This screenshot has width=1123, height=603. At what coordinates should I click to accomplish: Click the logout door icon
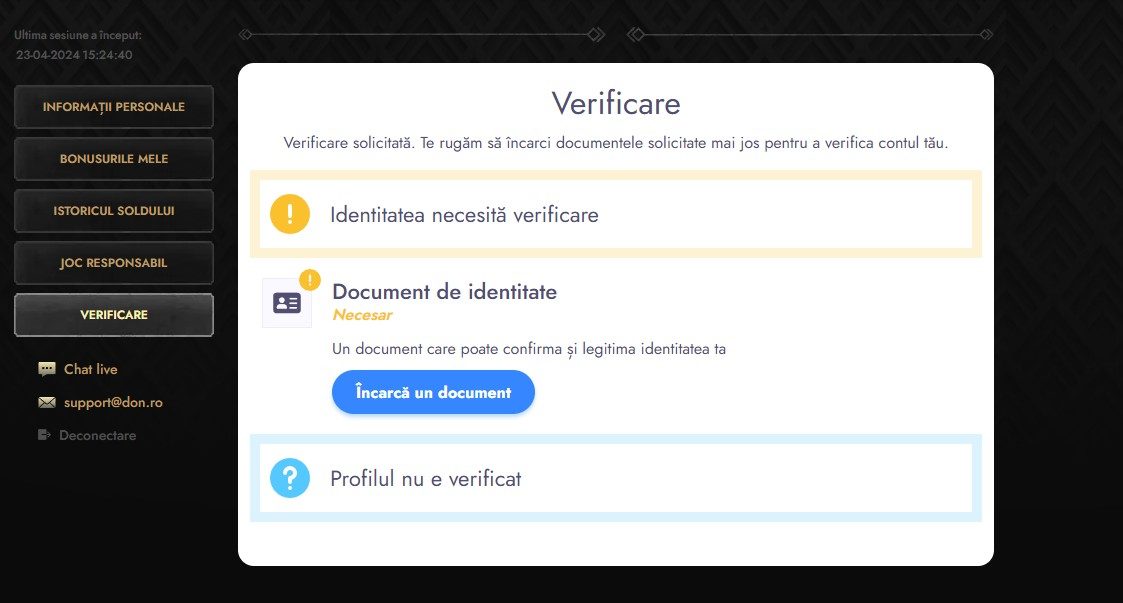coord(44,435)
